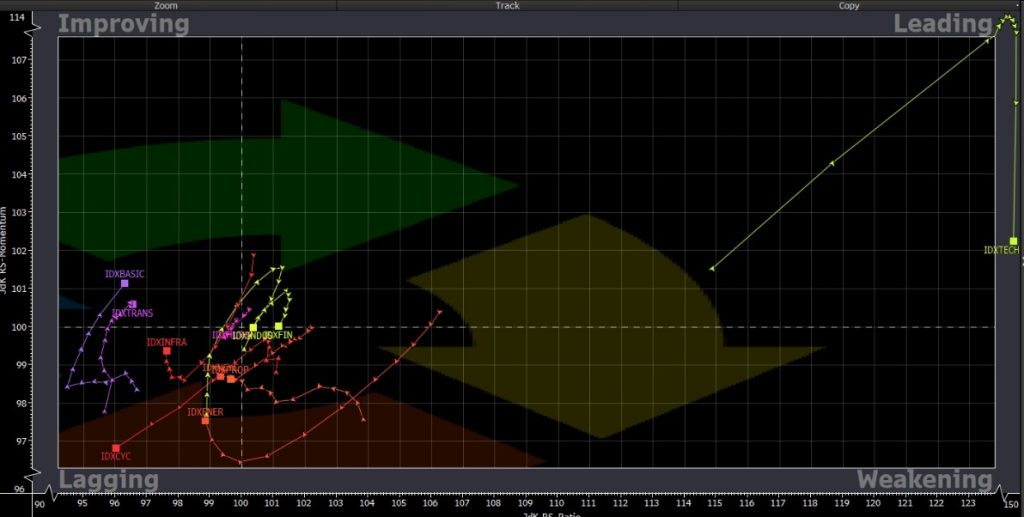The width and height of the screenshot is (1024, 517).
Task: Click the 114 value atop the vertical axis
Action: [16, 18]
